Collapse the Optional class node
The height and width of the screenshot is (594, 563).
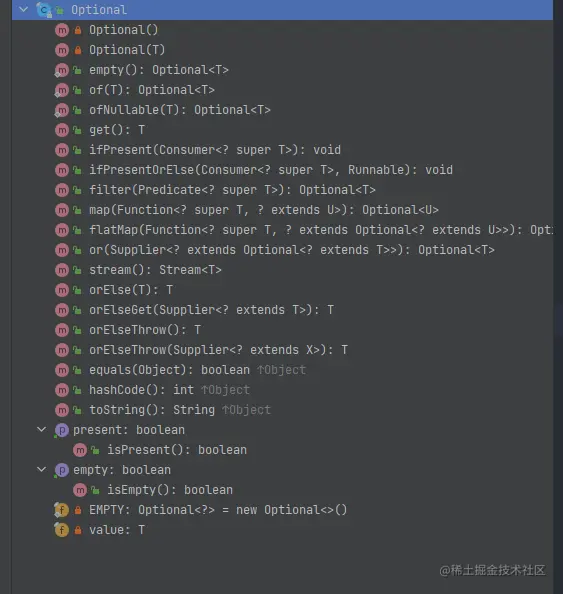point(23,9)
